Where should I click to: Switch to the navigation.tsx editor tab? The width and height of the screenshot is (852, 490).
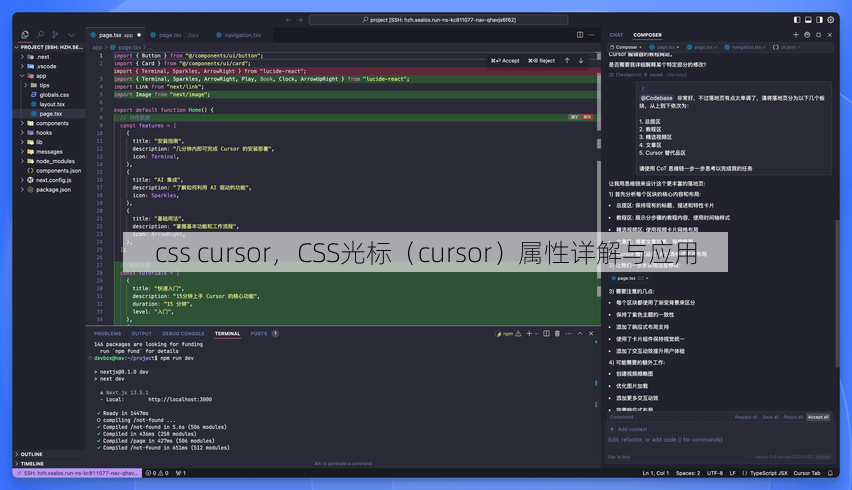click(x=239, y=35)
